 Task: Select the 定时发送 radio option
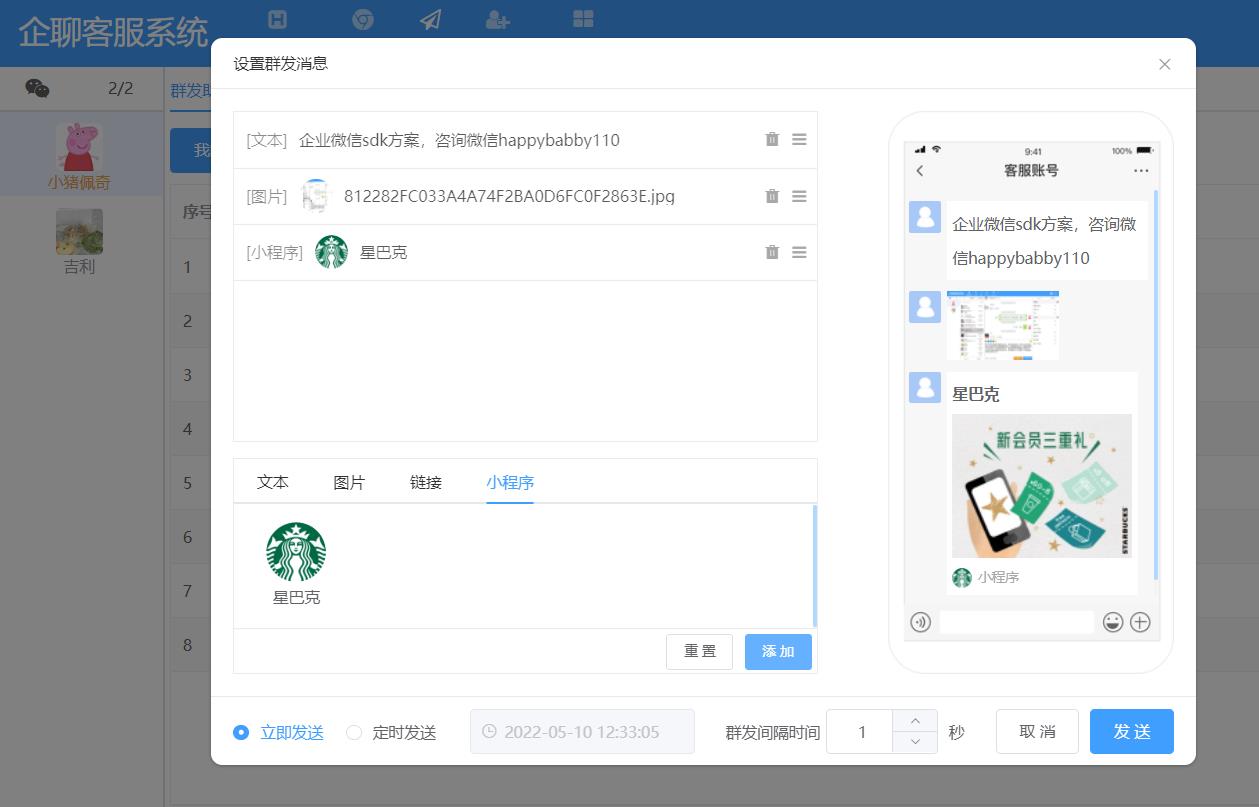[353, 732]
